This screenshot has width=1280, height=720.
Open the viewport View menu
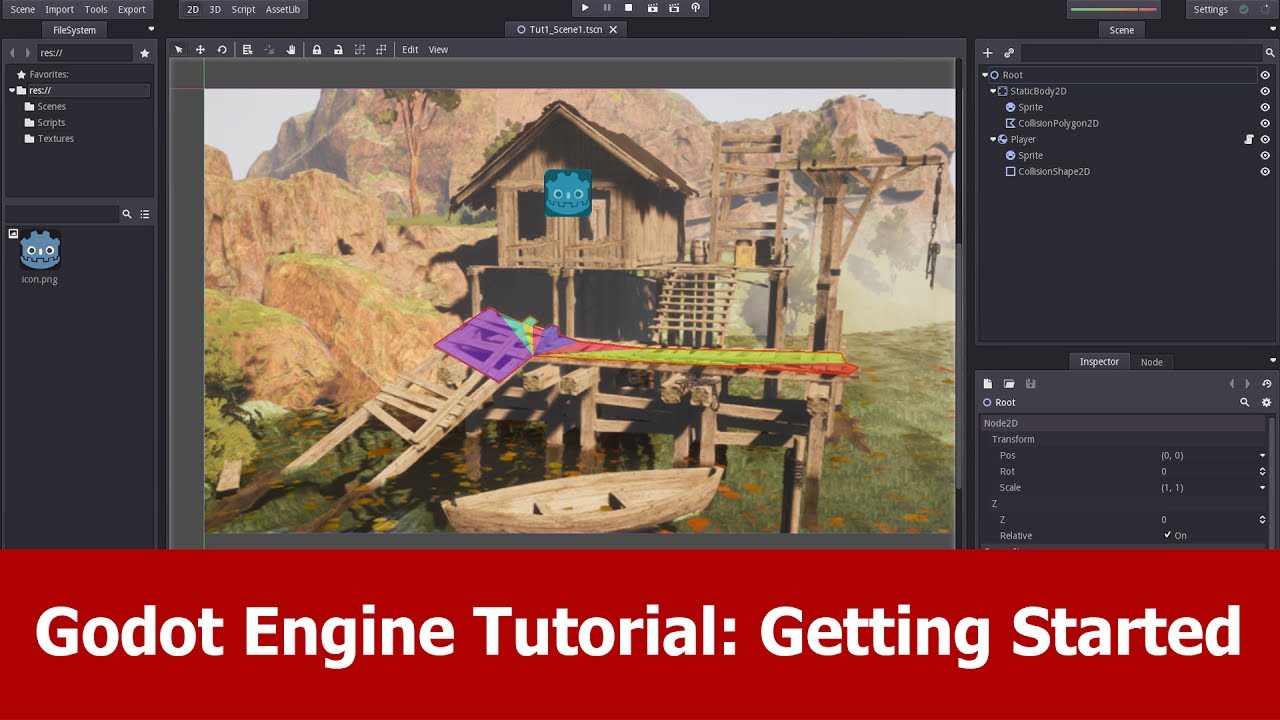point(438,50)
